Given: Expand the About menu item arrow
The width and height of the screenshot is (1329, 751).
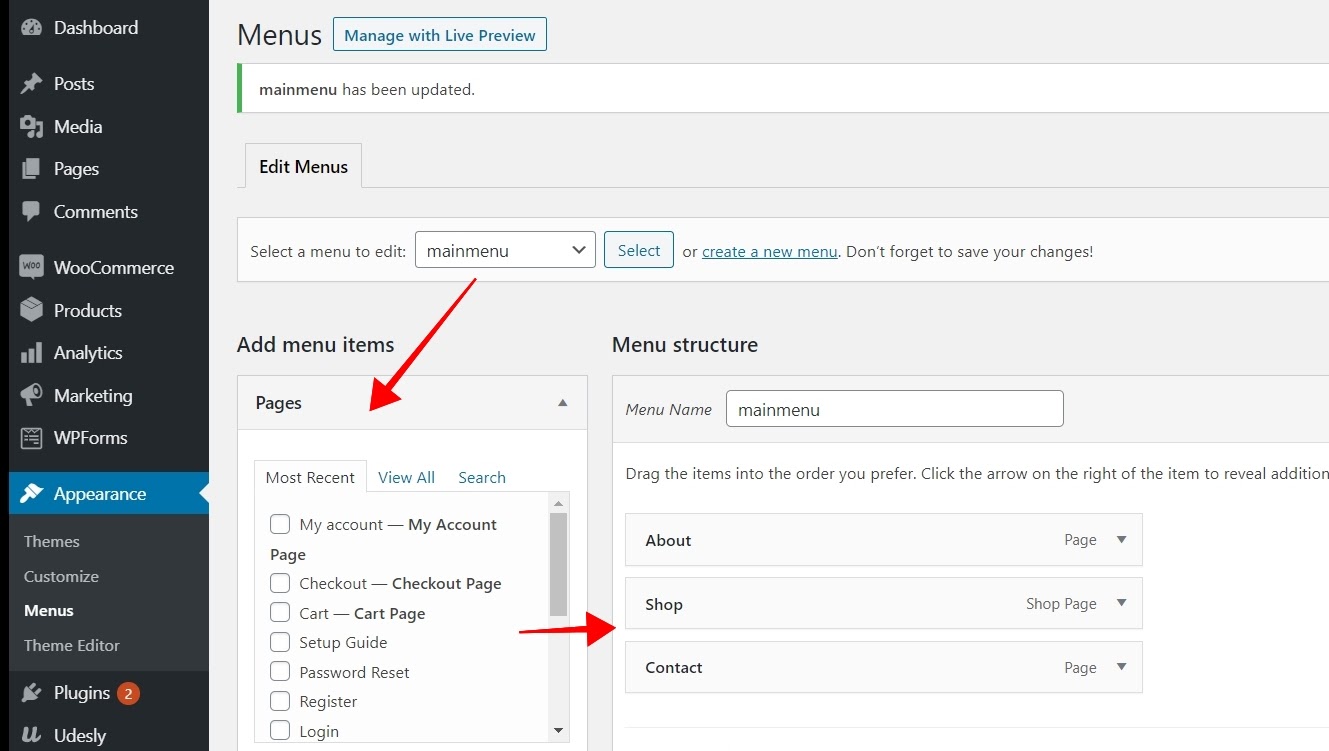Looking at the screenshot, I should pos(1121,540).
